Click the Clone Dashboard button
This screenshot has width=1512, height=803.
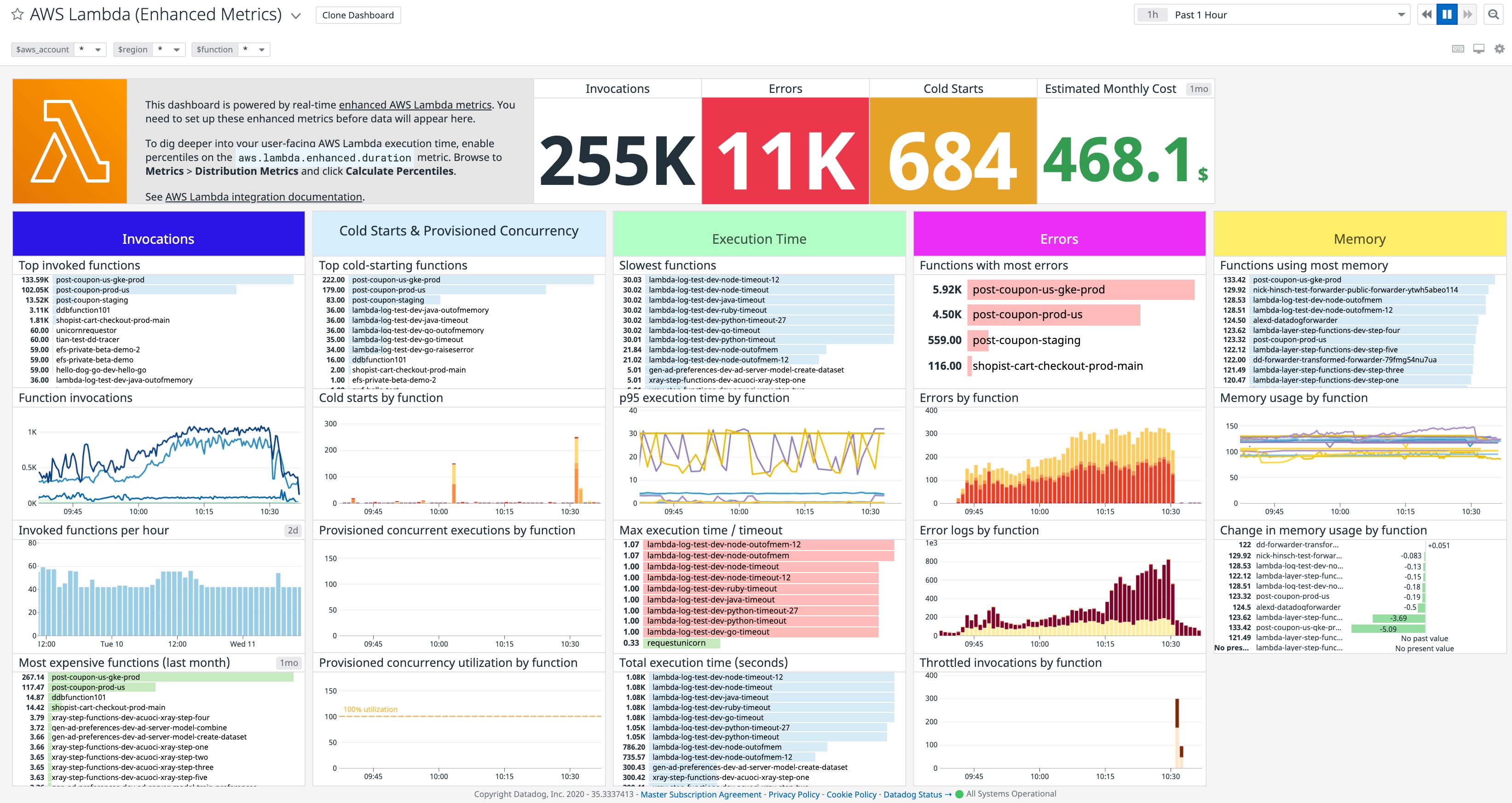(x=358, y=15)
